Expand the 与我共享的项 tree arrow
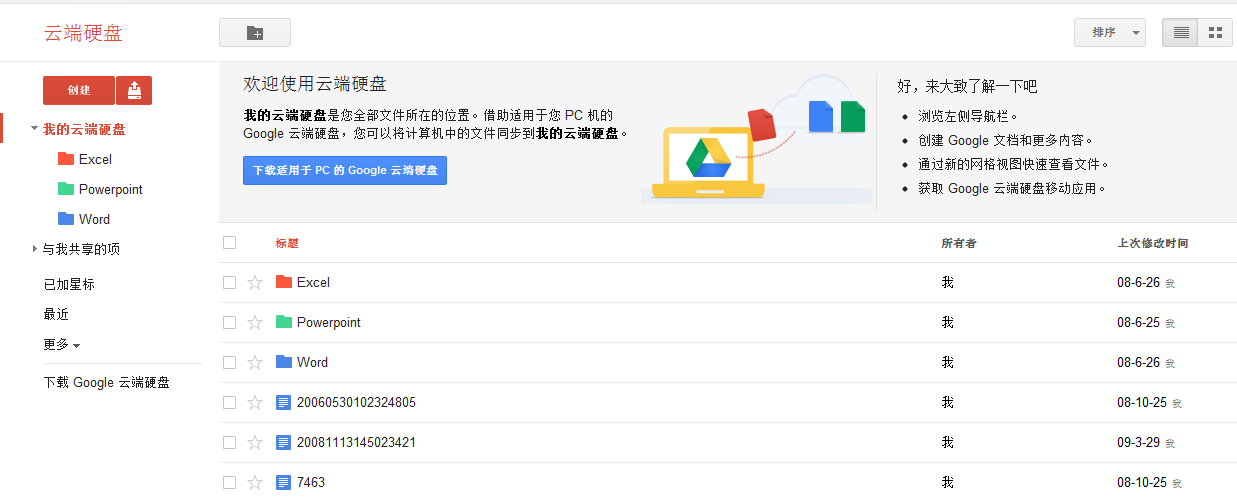Screen dimensions: 1237x501 (x=35, y=249)
